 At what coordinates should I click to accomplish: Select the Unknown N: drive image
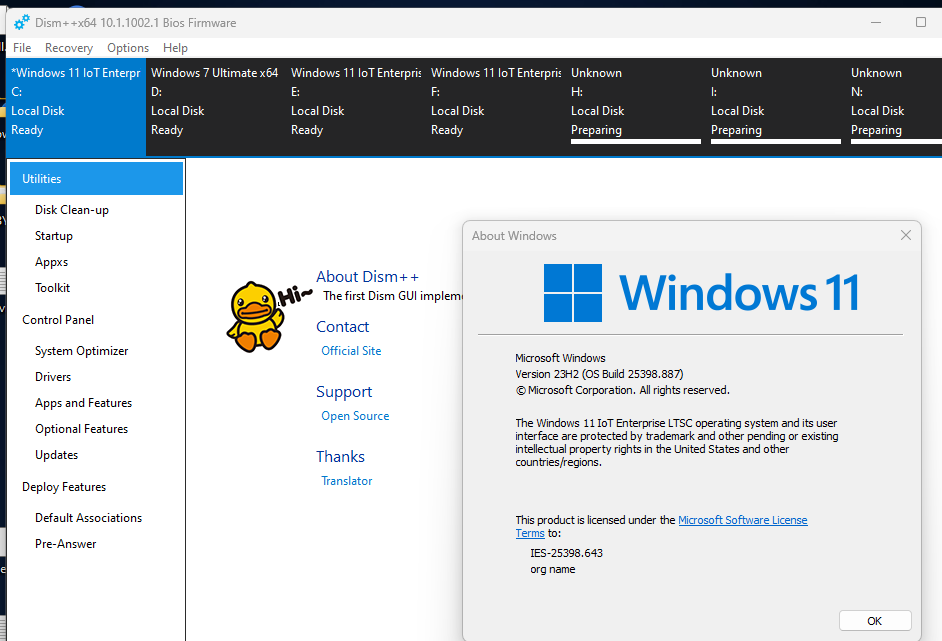tap(896, 107)
